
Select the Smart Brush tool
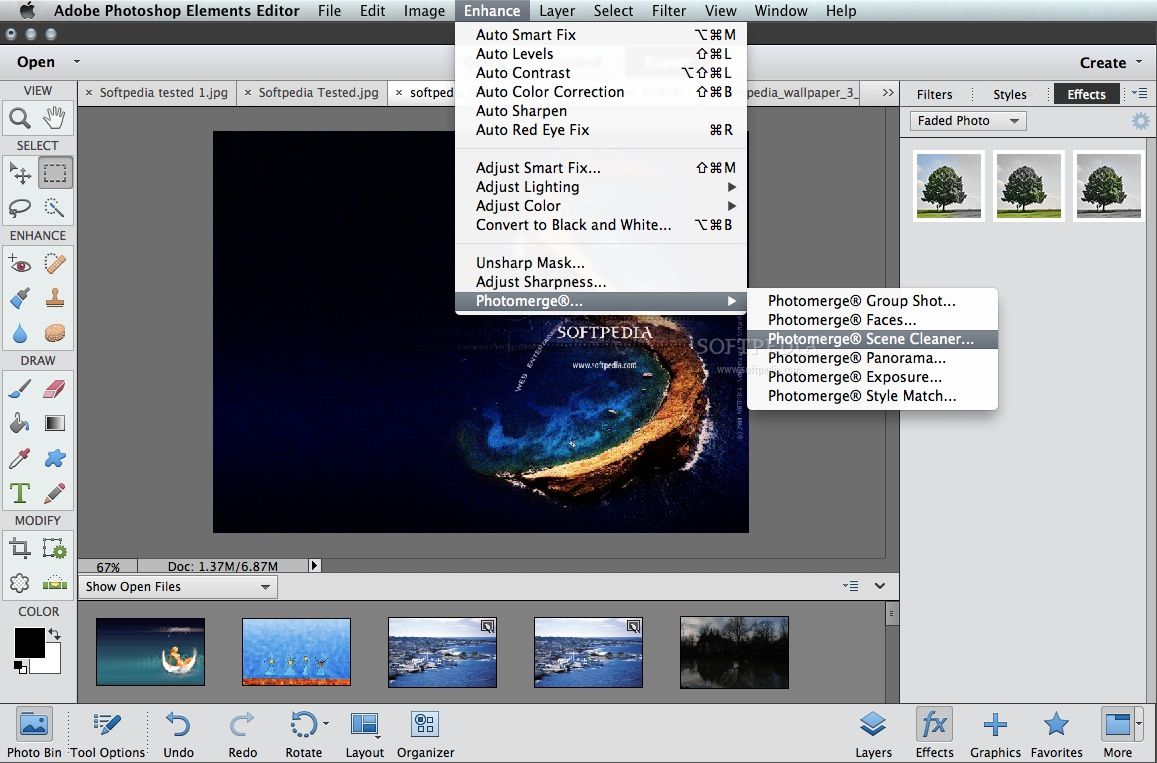(x=20, y=298)
